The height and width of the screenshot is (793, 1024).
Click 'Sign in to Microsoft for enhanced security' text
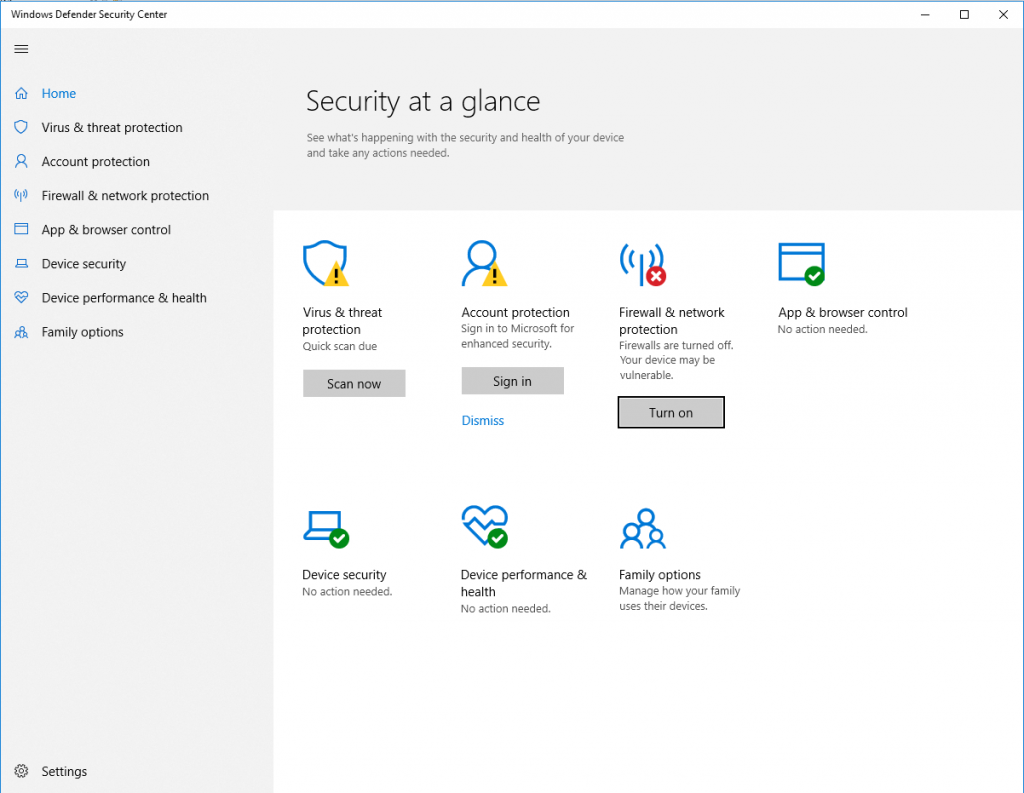(517, 336)
